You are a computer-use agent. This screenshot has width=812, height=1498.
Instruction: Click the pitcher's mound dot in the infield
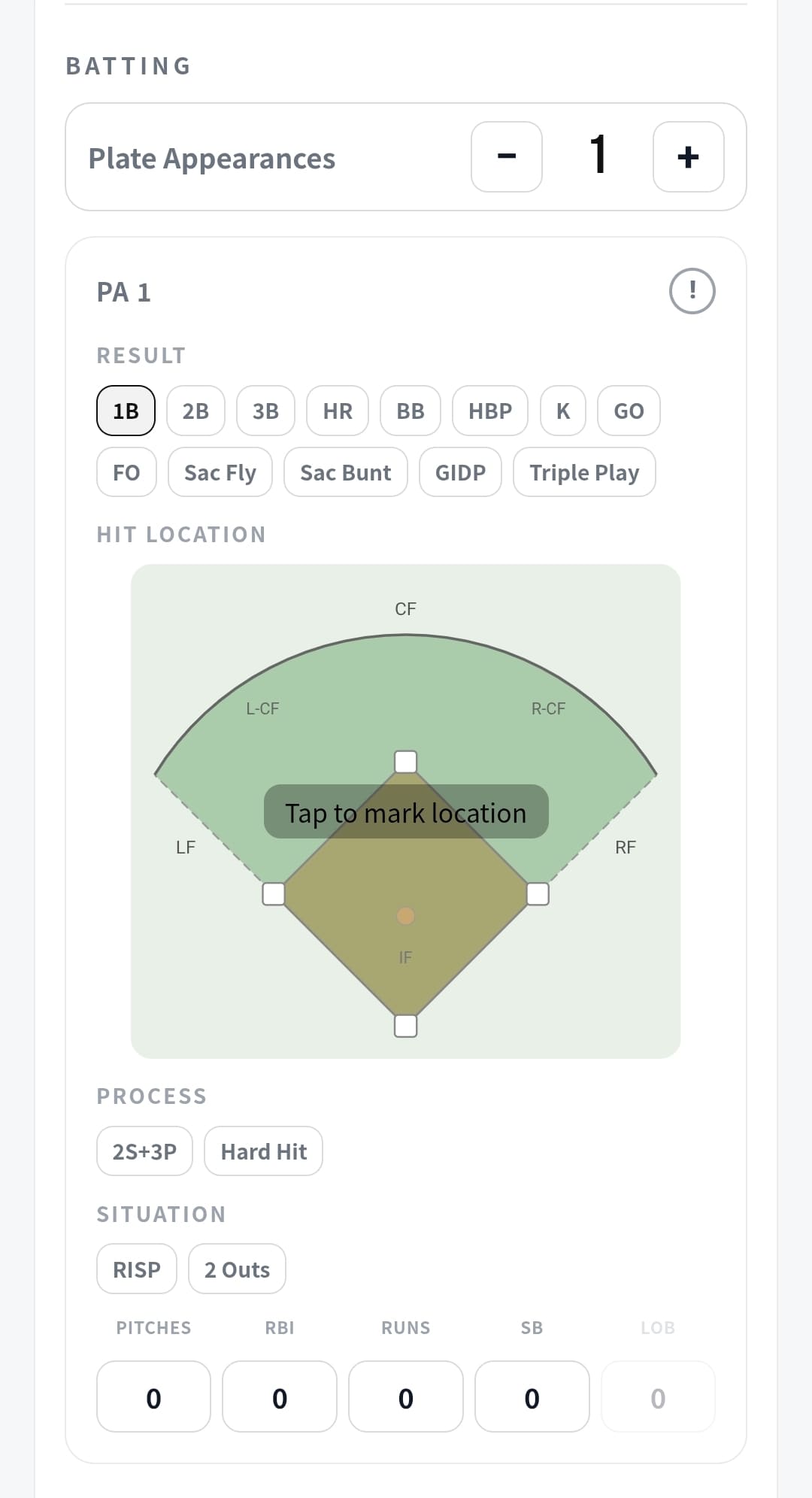(x=405, y=916)
